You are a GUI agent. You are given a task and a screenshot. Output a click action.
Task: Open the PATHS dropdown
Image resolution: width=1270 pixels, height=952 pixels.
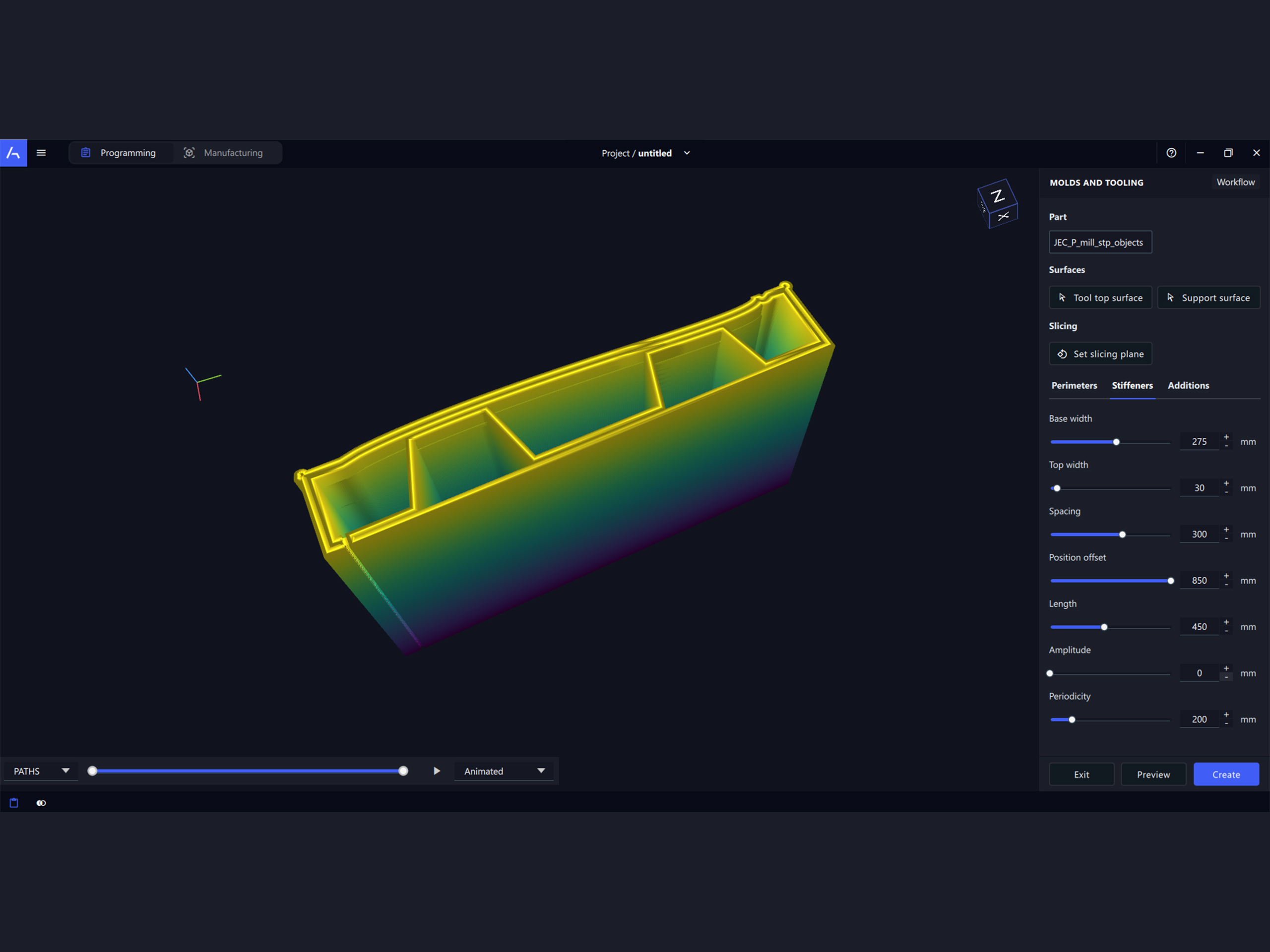coord(41,771)
